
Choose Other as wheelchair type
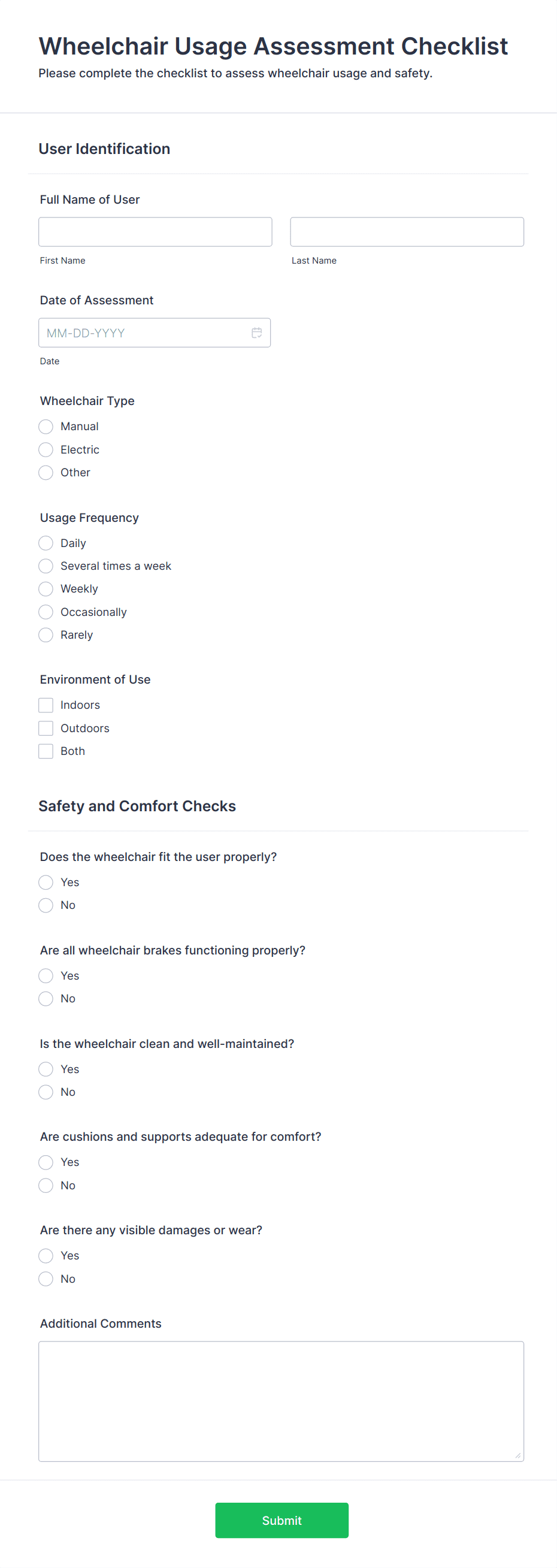click(x=46, y=472)
